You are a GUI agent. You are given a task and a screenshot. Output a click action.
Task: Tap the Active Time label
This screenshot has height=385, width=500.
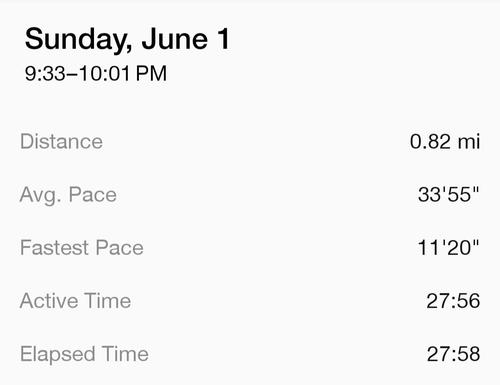[x=75, y=301]
